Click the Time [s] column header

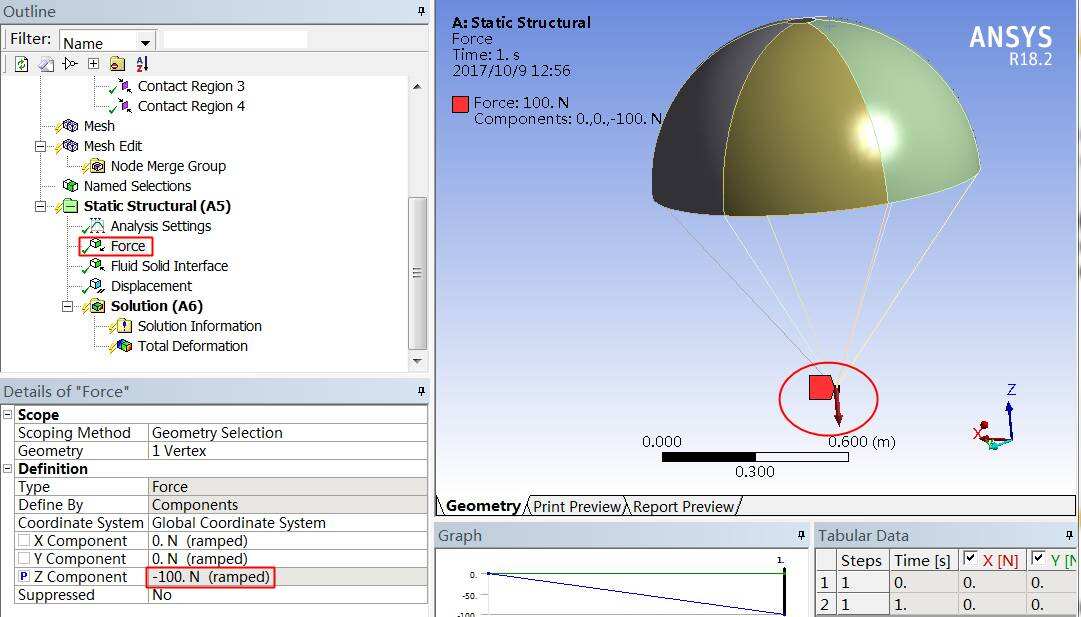(x=922, y=560)
